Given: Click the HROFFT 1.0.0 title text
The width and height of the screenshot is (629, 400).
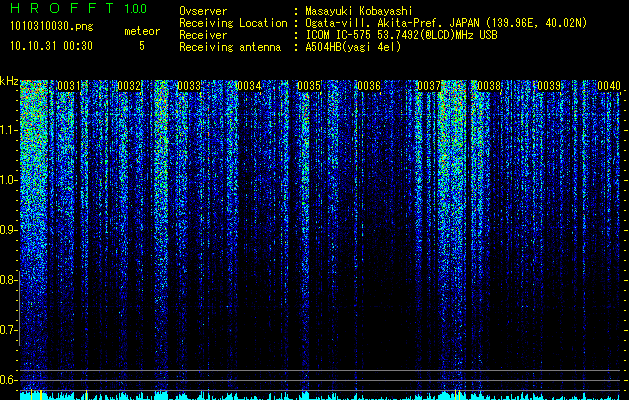Looking at the screenshot, I should click(79, 8).
